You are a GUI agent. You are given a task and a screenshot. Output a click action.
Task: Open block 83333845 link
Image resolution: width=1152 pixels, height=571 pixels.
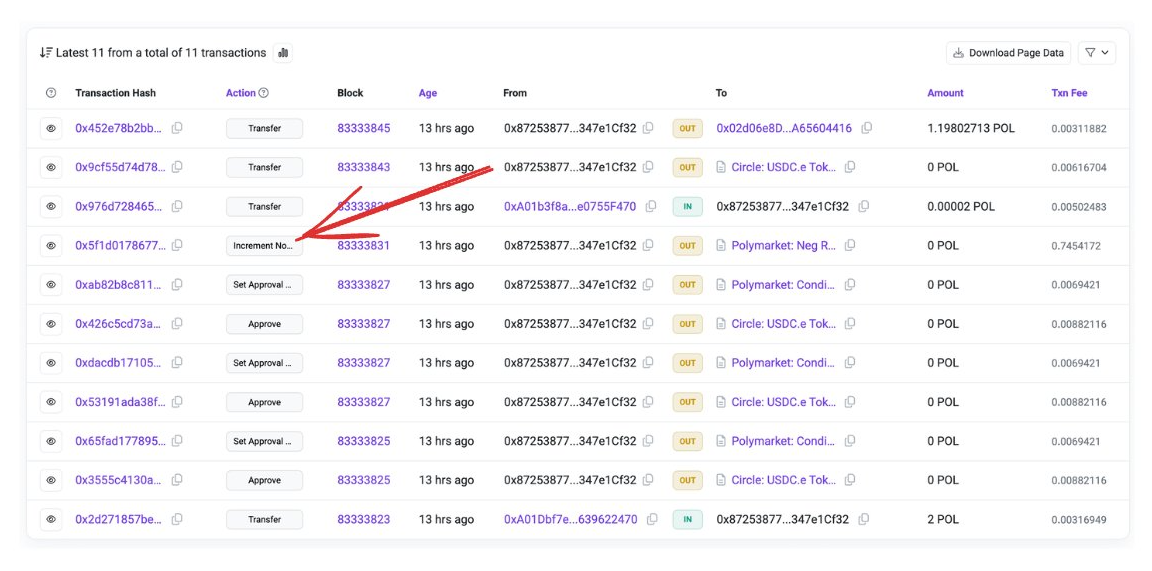point(363,128)
